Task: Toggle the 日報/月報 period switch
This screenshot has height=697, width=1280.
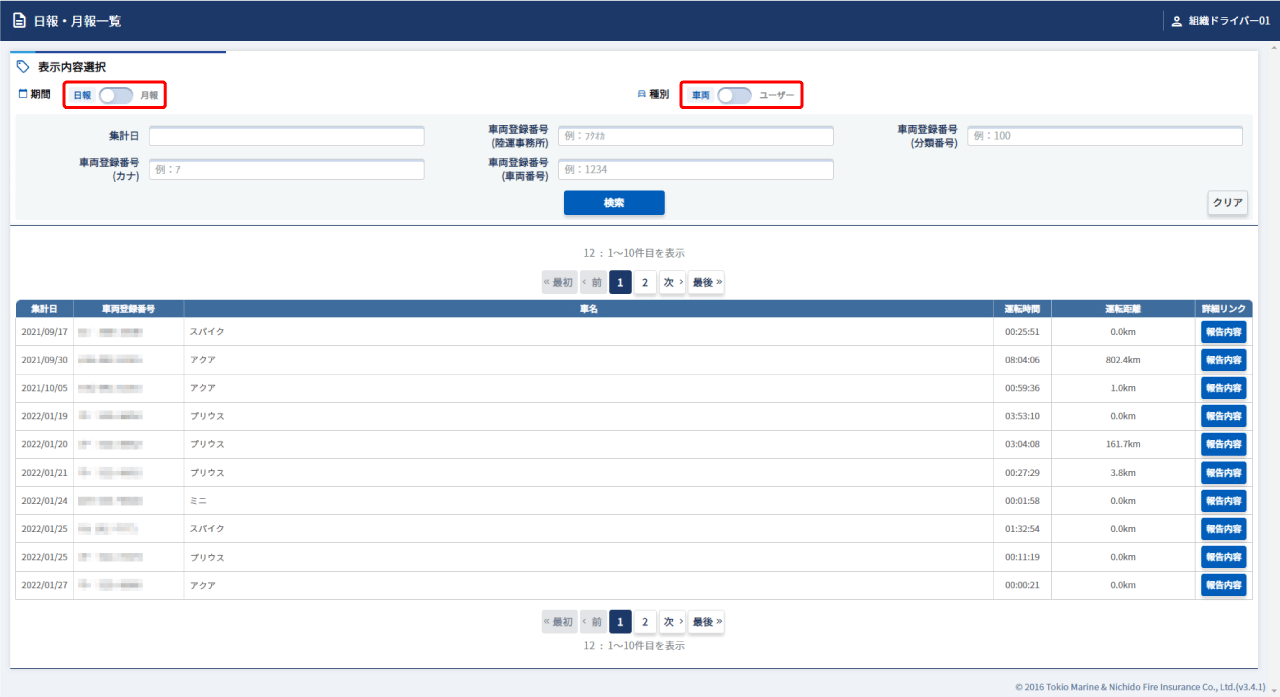Action: tap(116, 95)
